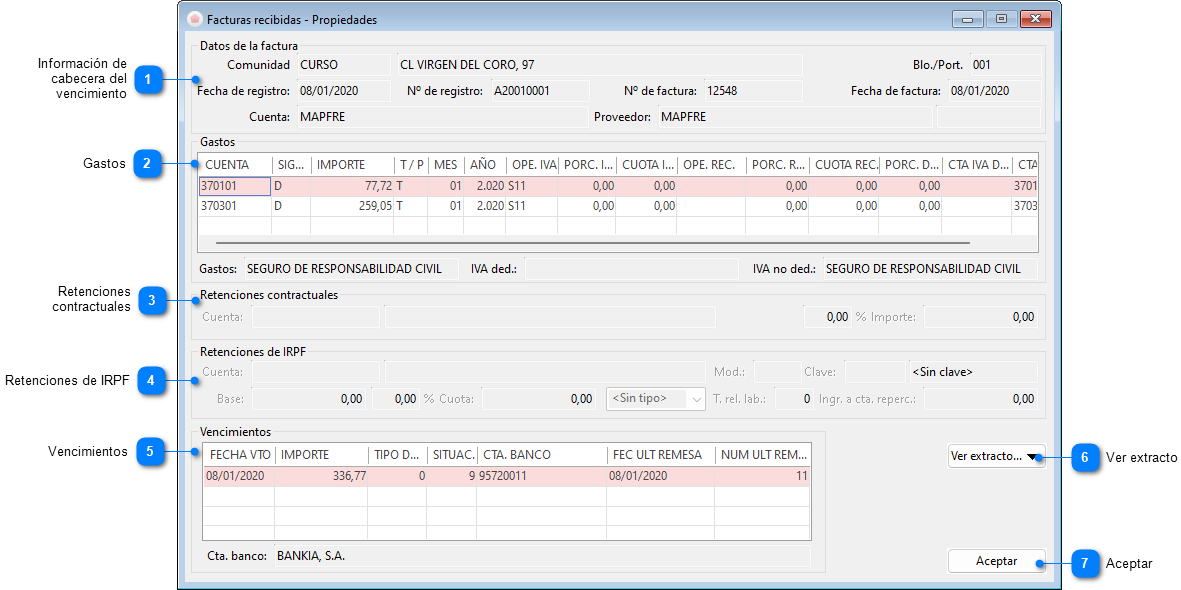Click the CTA. BANCO column header

[x=542, y=455]
